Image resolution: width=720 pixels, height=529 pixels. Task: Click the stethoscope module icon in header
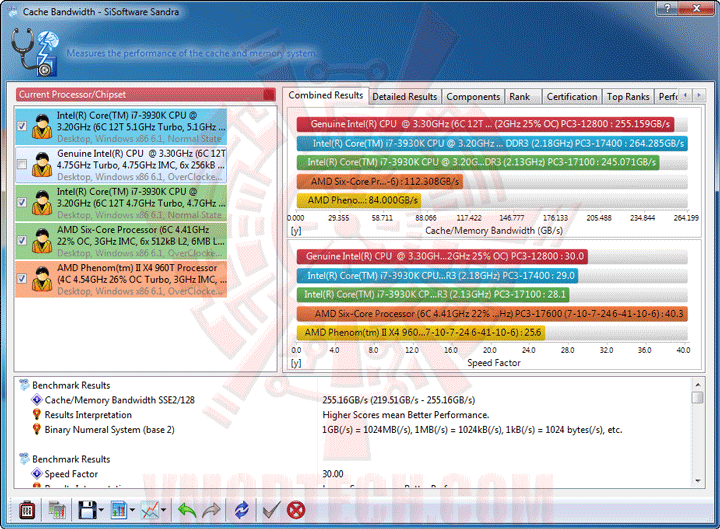tap(34, 51)
